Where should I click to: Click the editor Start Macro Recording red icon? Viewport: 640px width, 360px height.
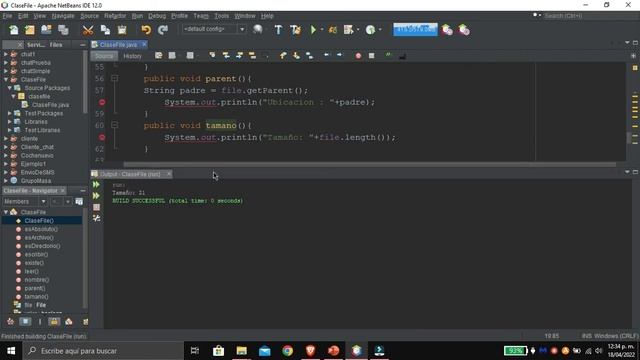point(358,56)
